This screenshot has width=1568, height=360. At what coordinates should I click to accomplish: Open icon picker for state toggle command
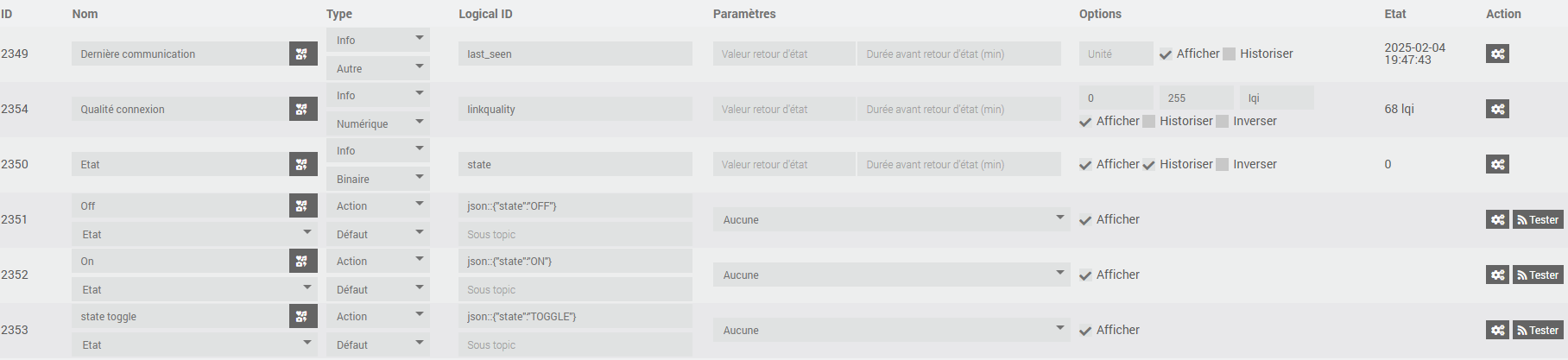303,316
